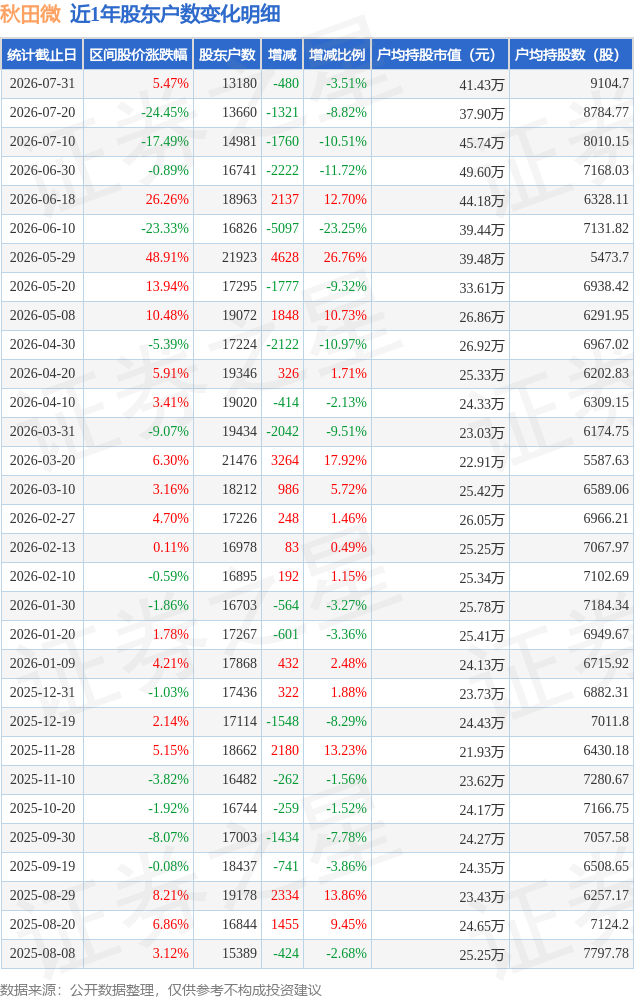Click the 48.91% price change cell
The height and width of the screenshot is (999, 634).
(167, 257)
